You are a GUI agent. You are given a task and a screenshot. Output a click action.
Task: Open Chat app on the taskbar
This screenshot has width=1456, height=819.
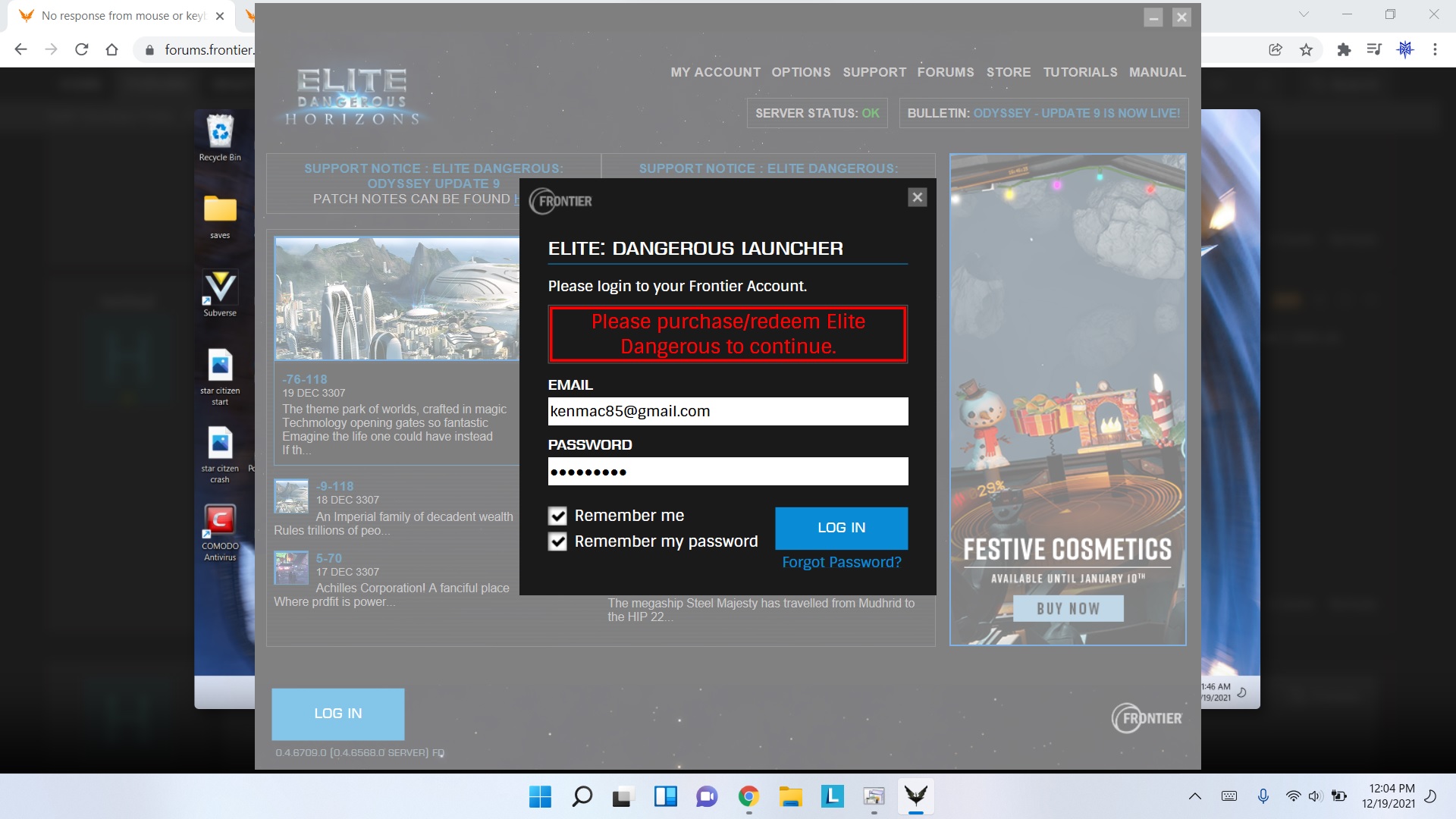(x=707, y=796)
